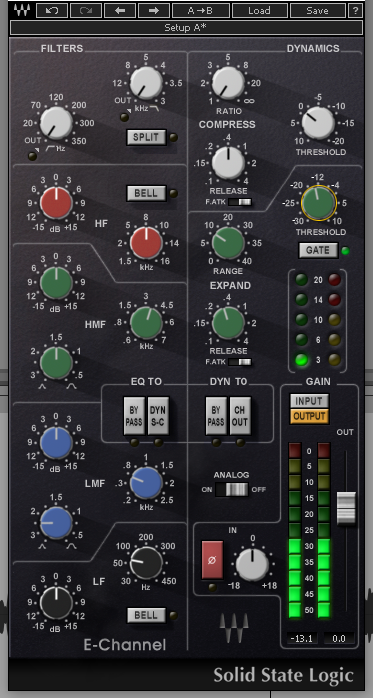Click the red phase invert button

(x=212, y=560)
